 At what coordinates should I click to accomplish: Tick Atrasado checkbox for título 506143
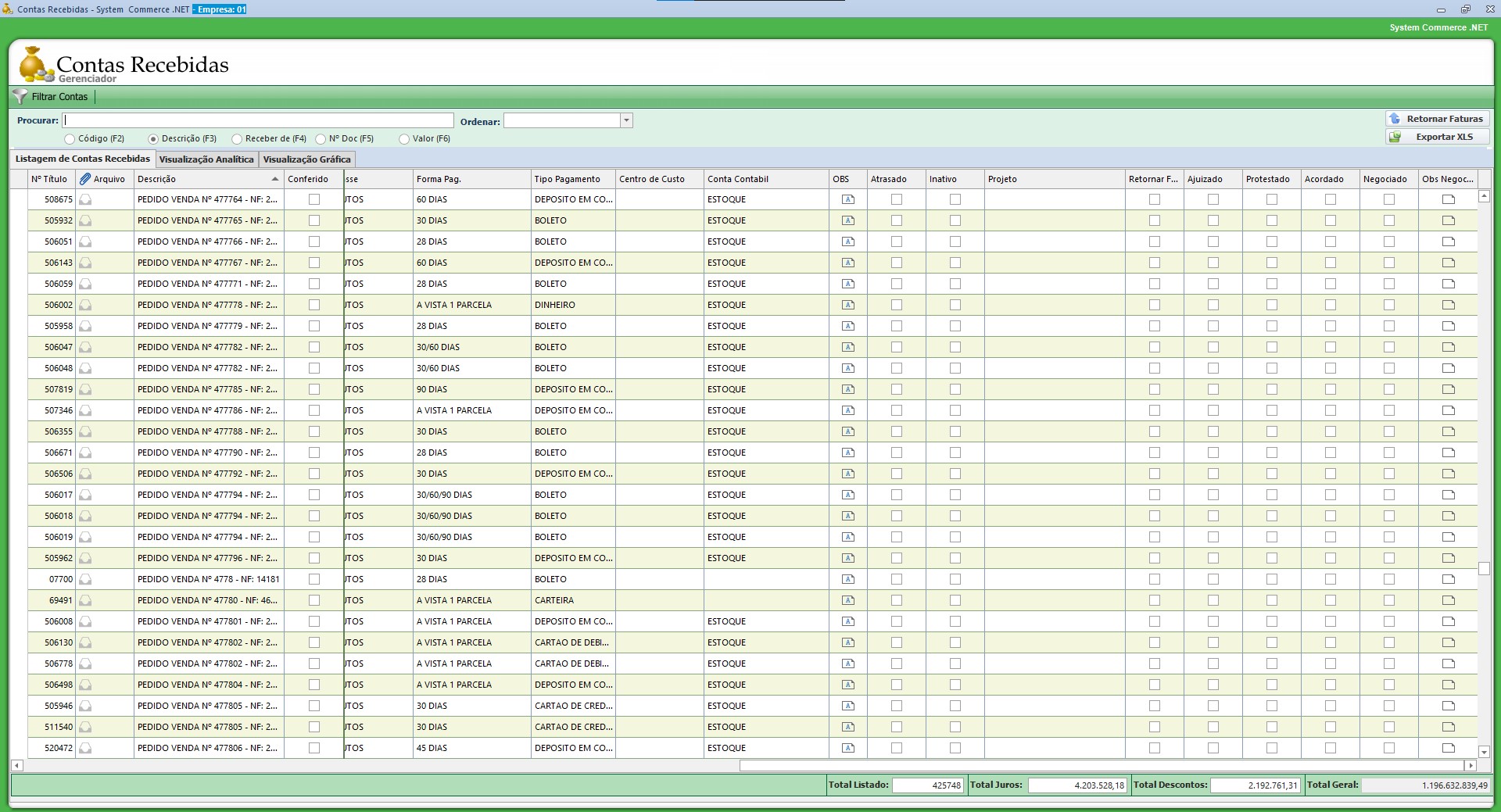[897, 263]
